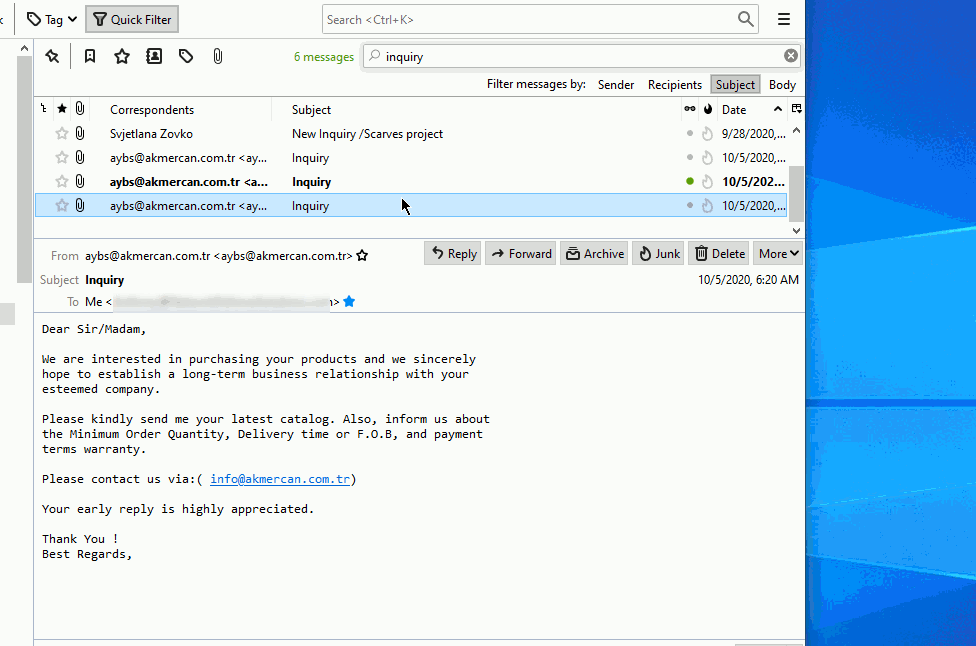Pin current quick filters with sticky icon
This screenshot has height=646, width=976.
52,56
